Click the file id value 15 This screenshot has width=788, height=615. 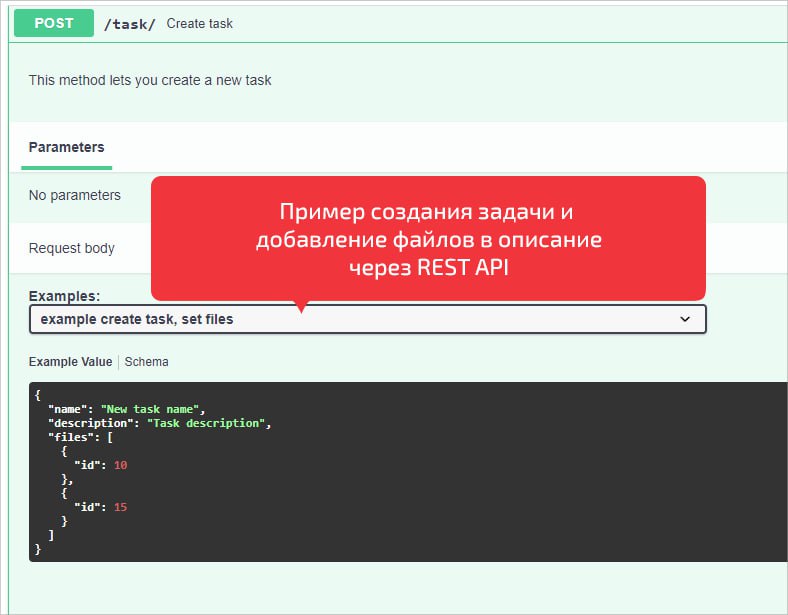[x=121, y=507]
